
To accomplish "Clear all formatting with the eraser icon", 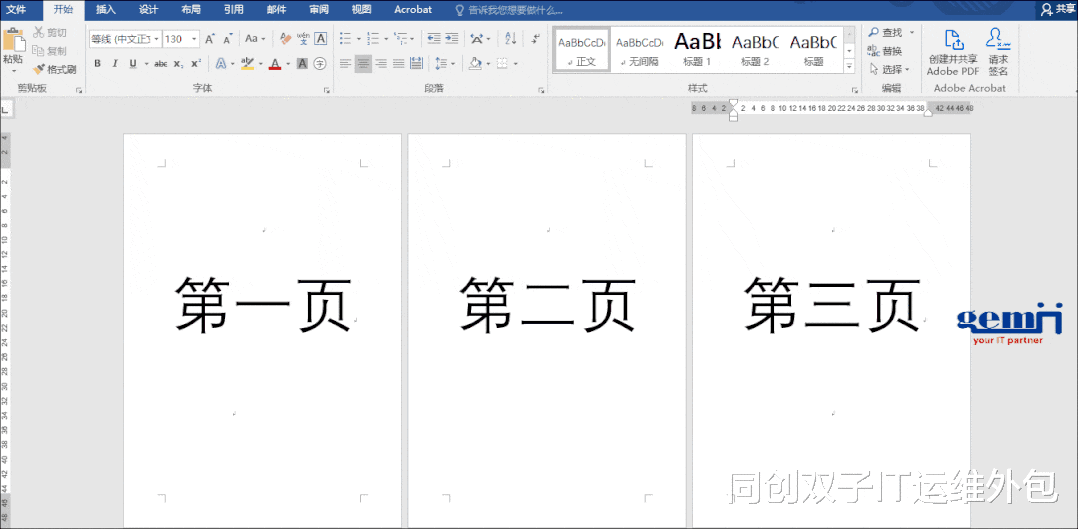I will pos(286,39).
